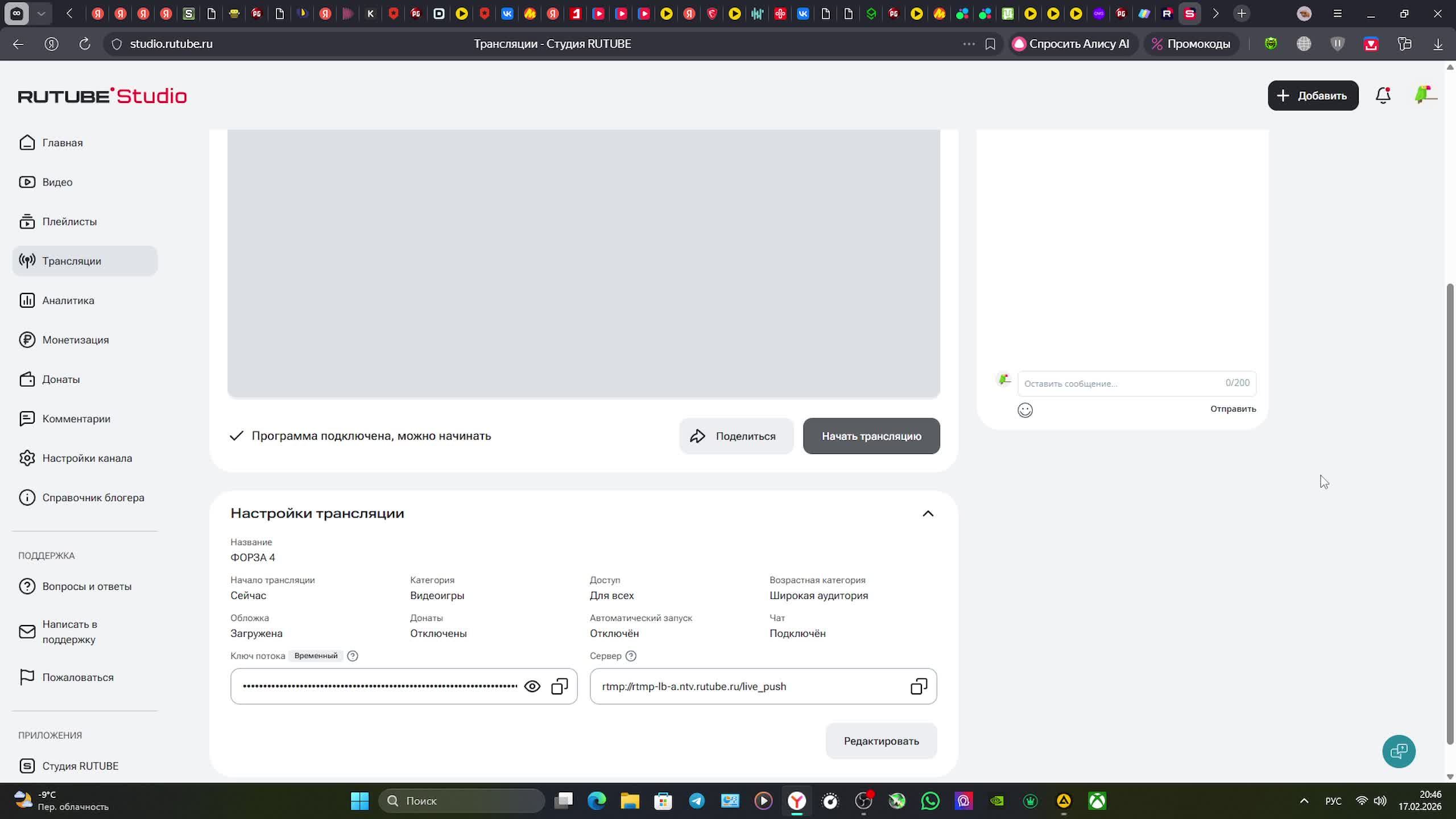Click the Редактировать button

[881, 741]
